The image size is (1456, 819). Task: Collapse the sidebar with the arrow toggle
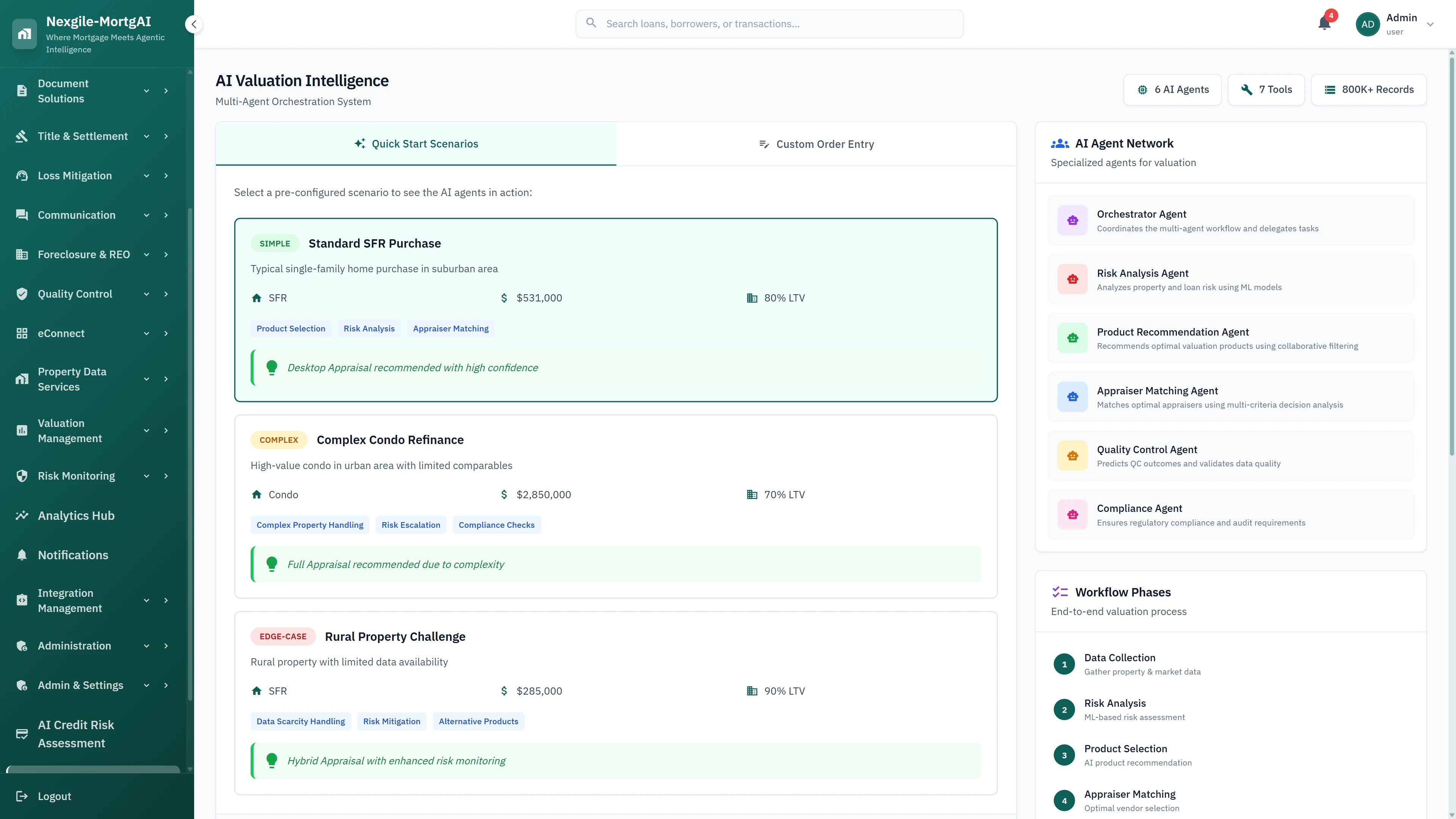pos(194,24)
